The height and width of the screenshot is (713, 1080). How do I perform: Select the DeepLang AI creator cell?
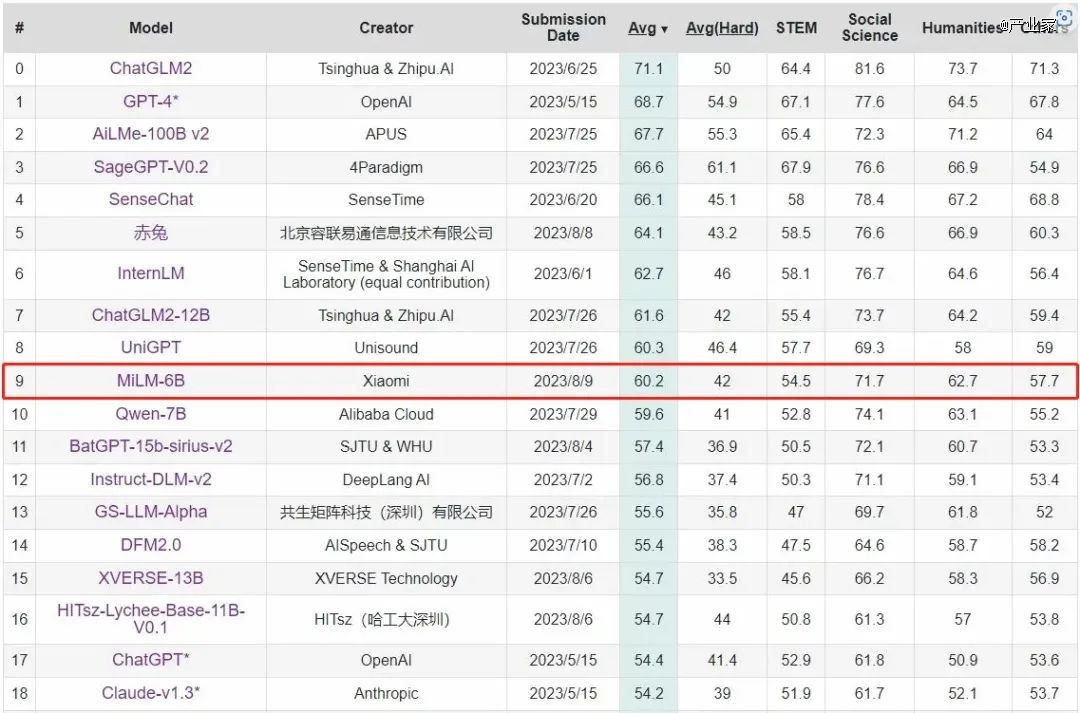coord(386,479)
